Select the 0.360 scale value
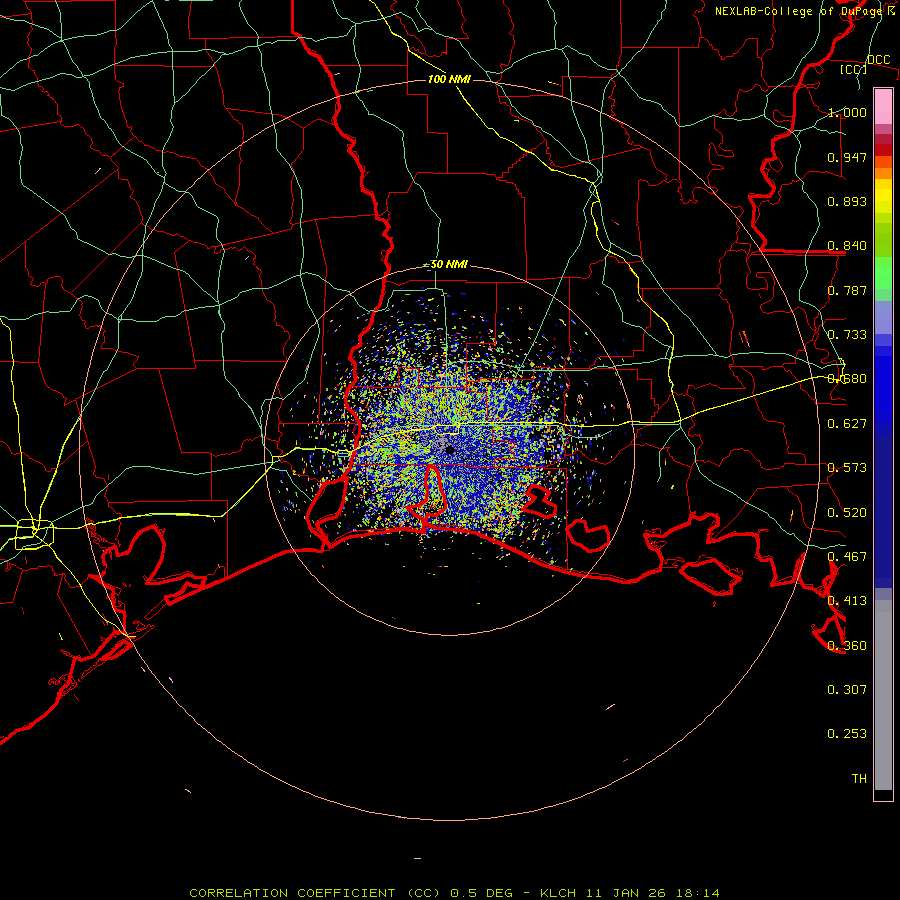The width and height of the screenshot is (900, 900). [x=847, y=646]
